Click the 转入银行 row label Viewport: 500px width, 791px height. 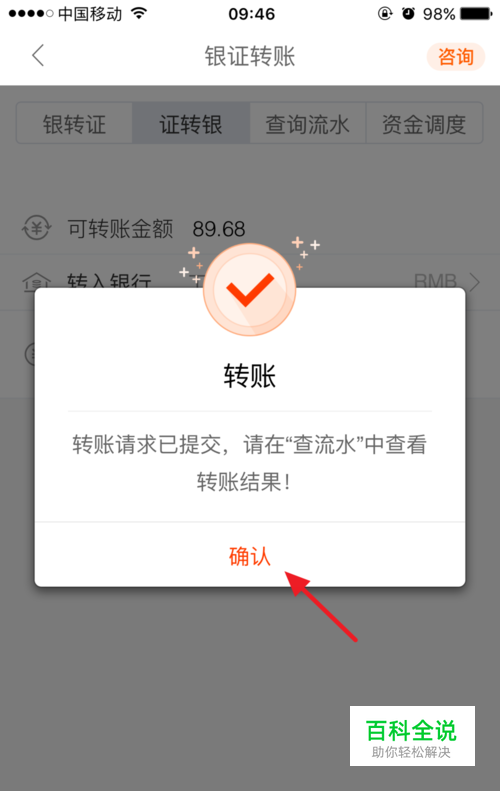pos(109,281)
